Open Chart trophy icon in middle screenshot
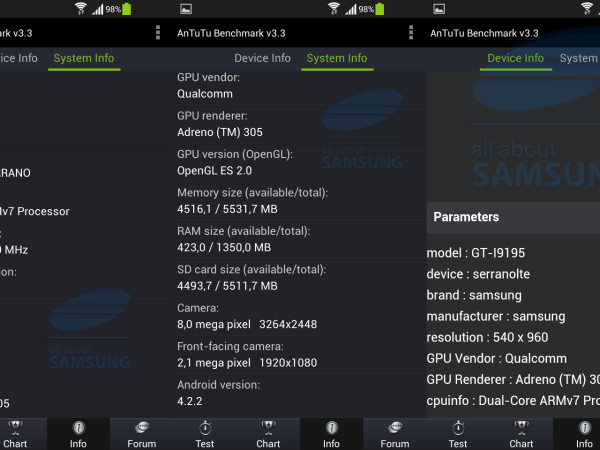The height and width of the screenshot is (450, 600). 268,428
